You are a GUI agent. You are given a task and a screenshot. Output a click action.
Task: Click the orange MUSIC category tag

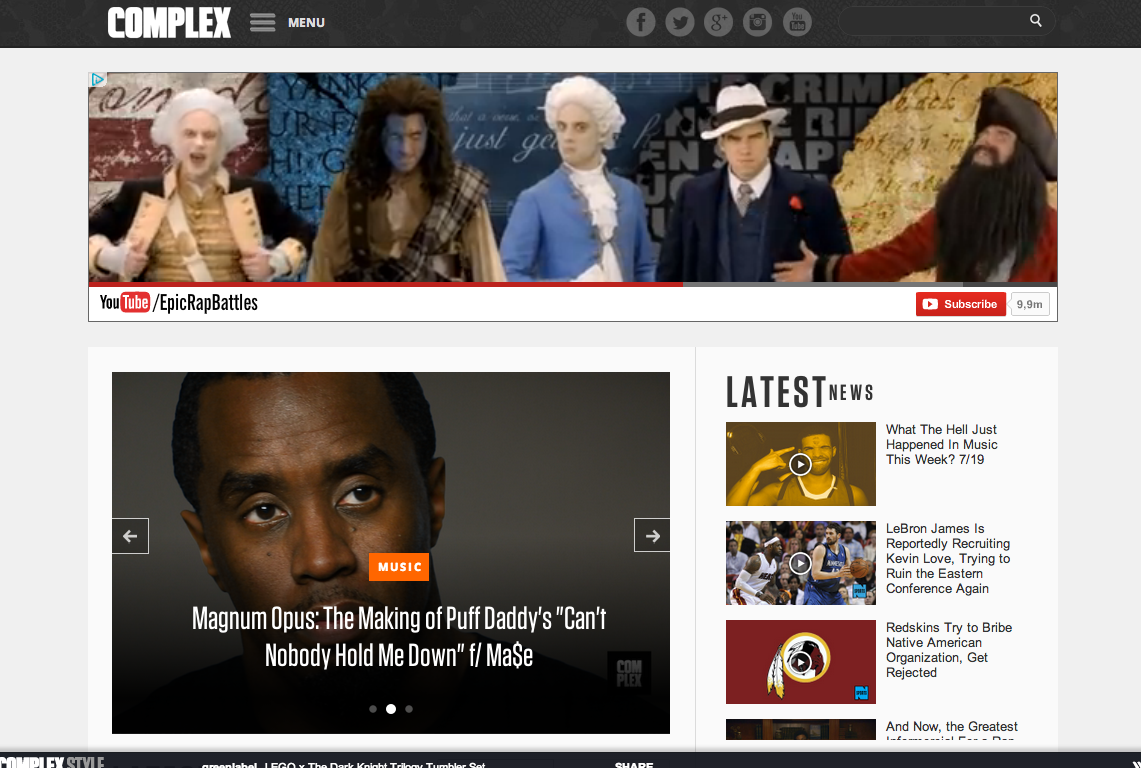(398, 567)
